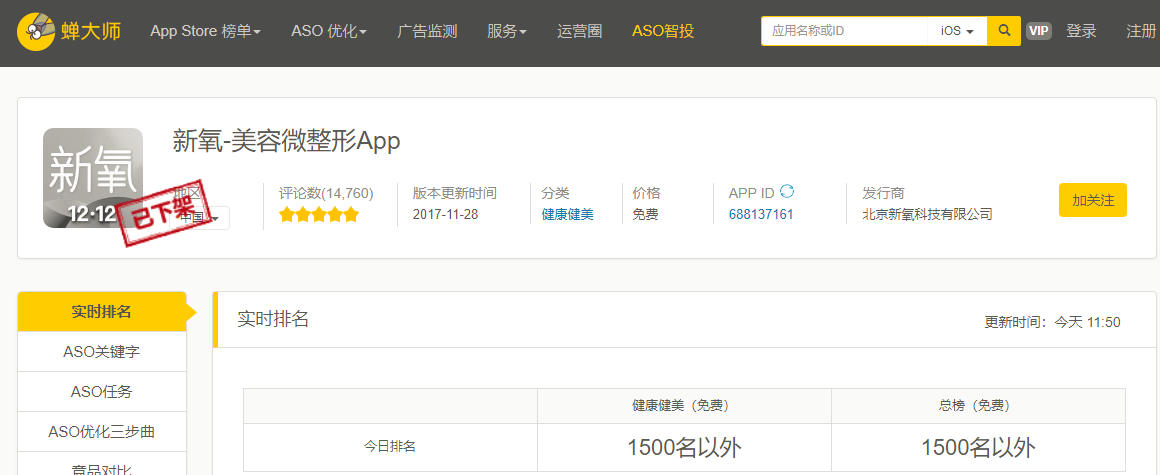Image resolution: width=1160 pixels, height=475 pixels.
Task: Click the 免费 price value
Action: tap(645, 215)
